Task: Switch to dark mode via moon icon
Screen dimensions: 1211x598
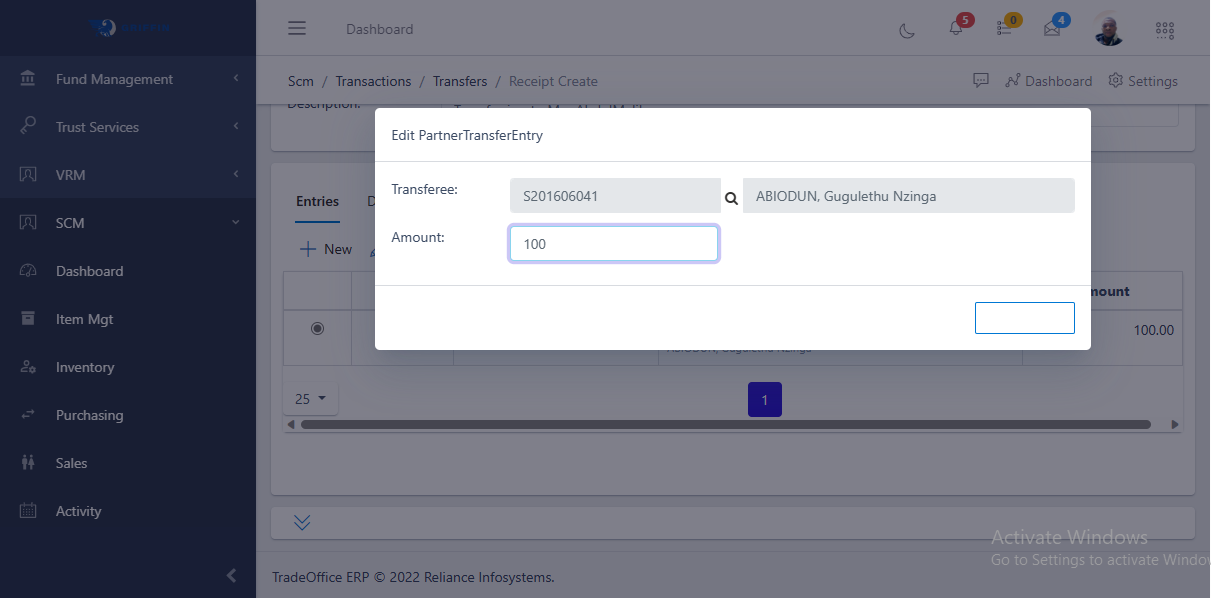Action: coord(907,30)
